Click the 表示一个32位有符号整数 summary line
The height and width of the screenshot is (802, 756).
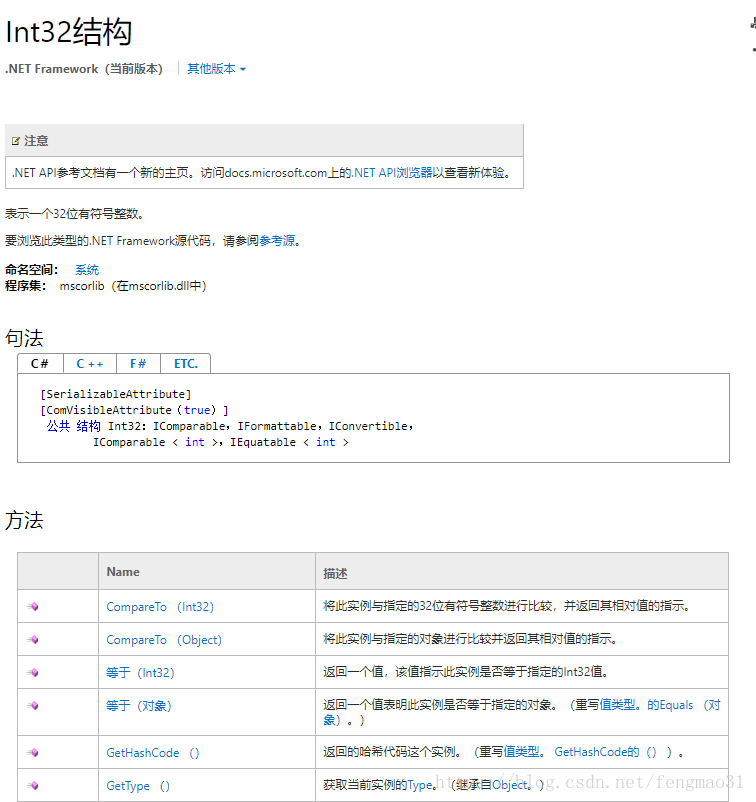(x=75, y=213)
